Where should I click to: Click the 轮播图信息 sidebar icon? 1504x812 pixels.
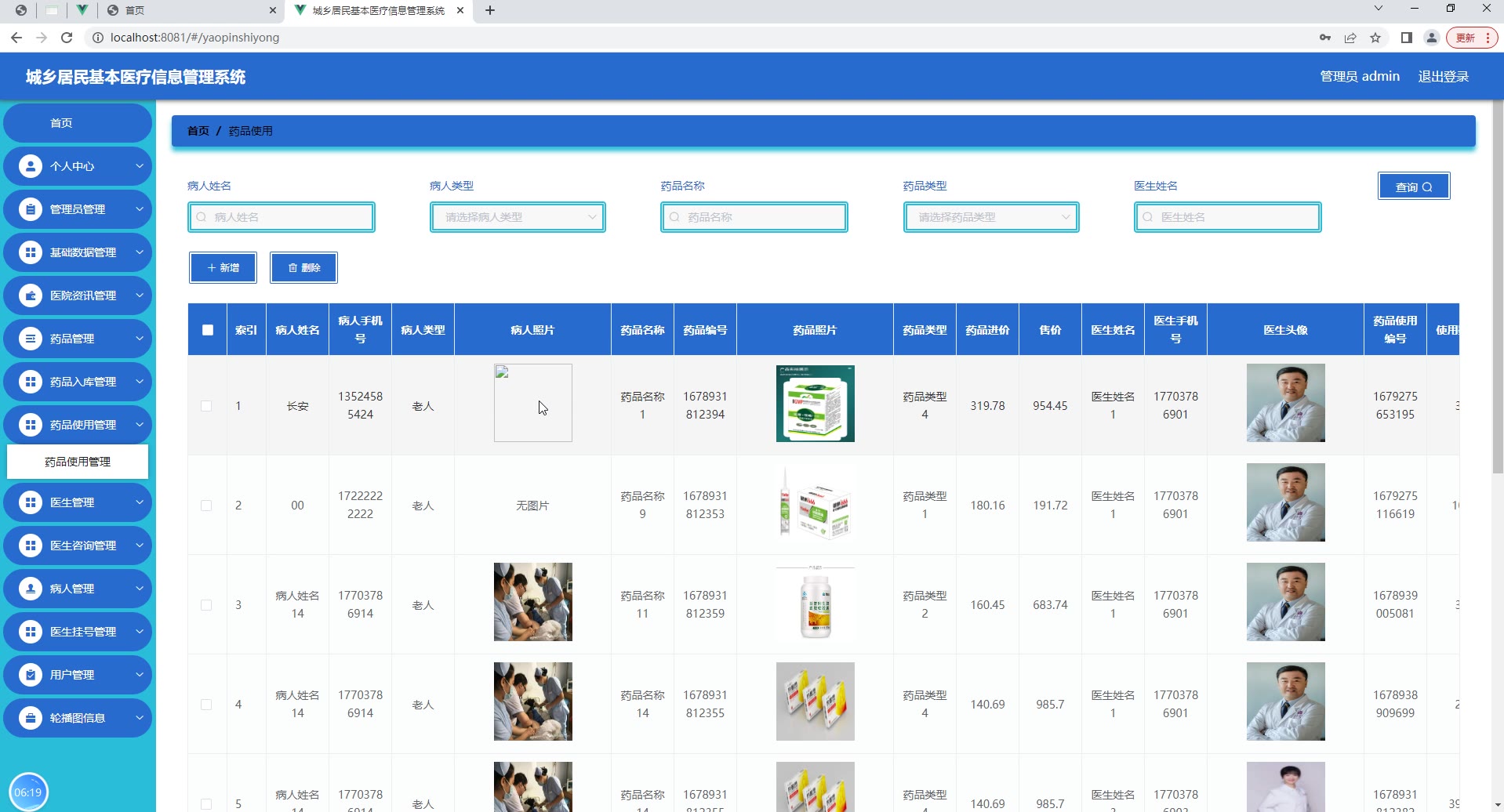(x=31, y=718)
